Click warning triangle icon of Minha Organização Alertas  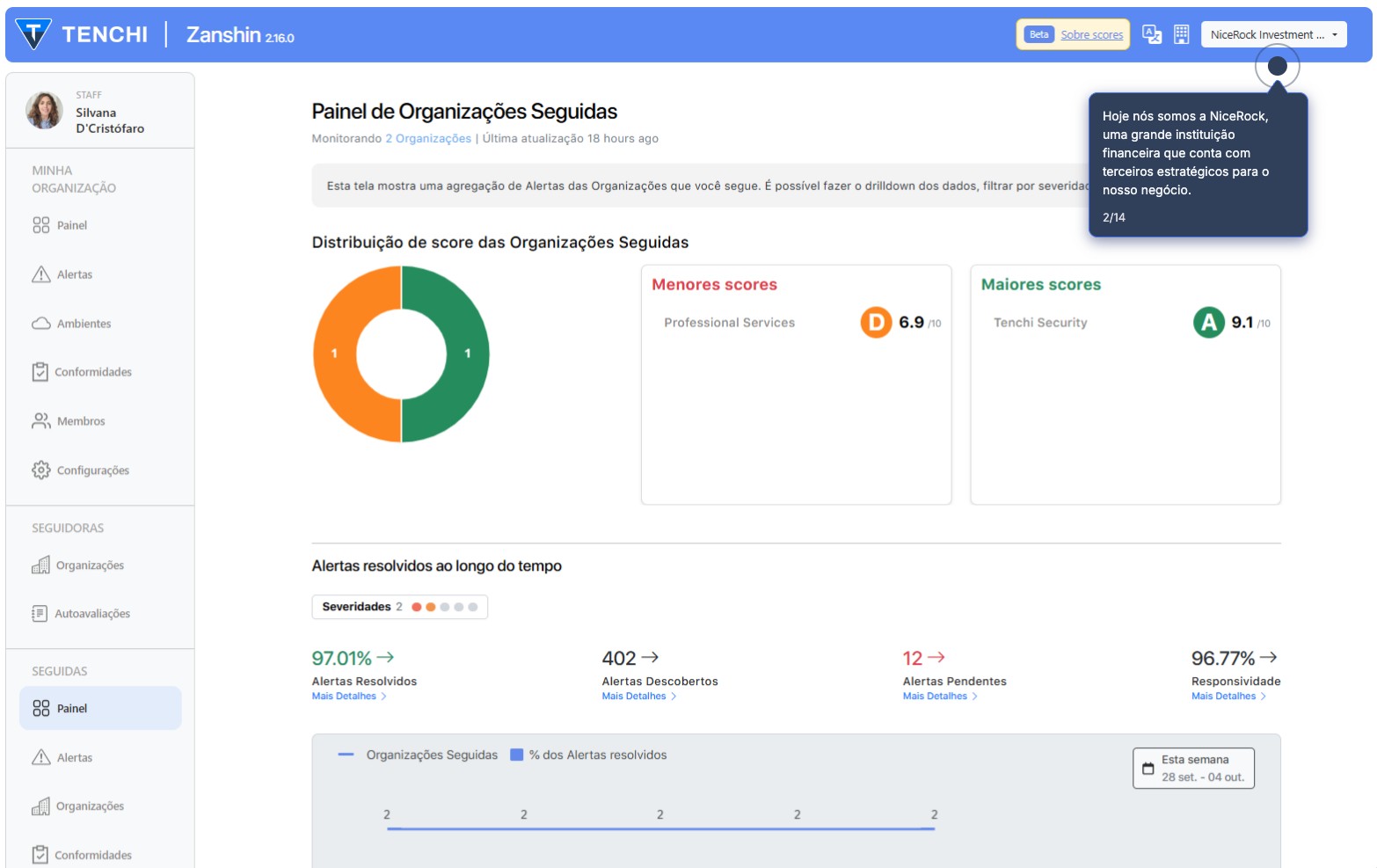pos(41,274)
